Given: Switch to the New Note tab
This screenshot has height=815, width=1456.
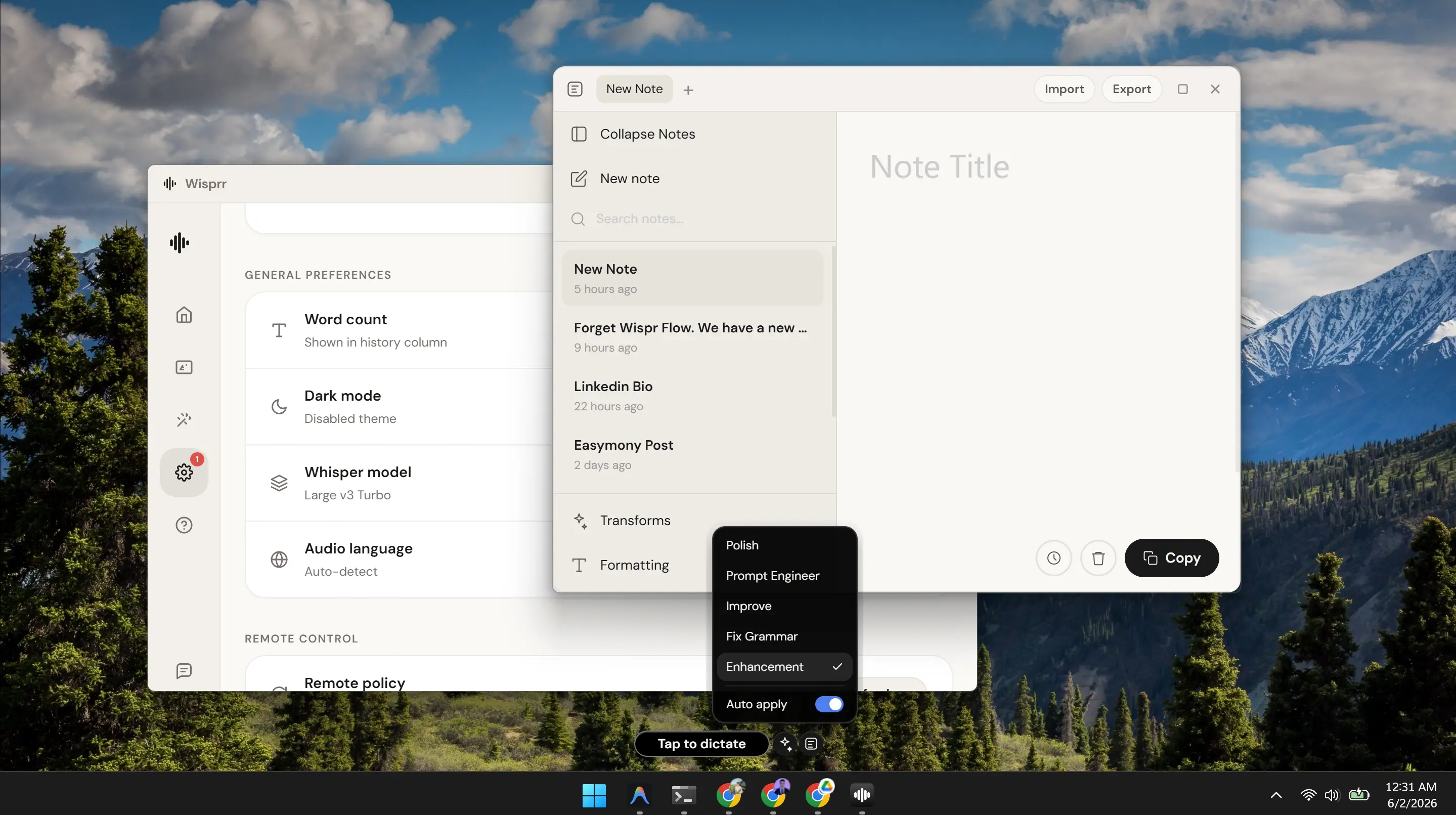Looking at the screenshot, I should coord(634,89).
